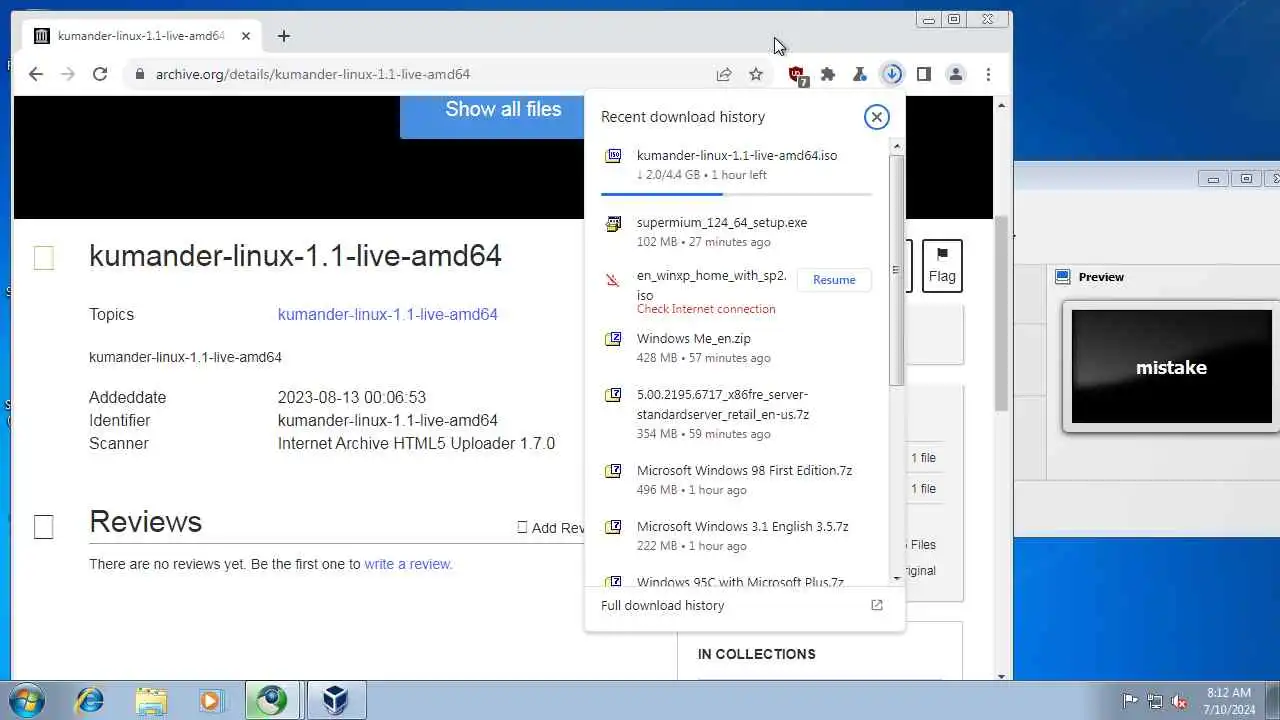Image resolution: width=1280 pixels, height=720 pixels.
Task: Launch Internet Explorer from the taskbar
Action: pyautogui.click(x=90, y=700)
